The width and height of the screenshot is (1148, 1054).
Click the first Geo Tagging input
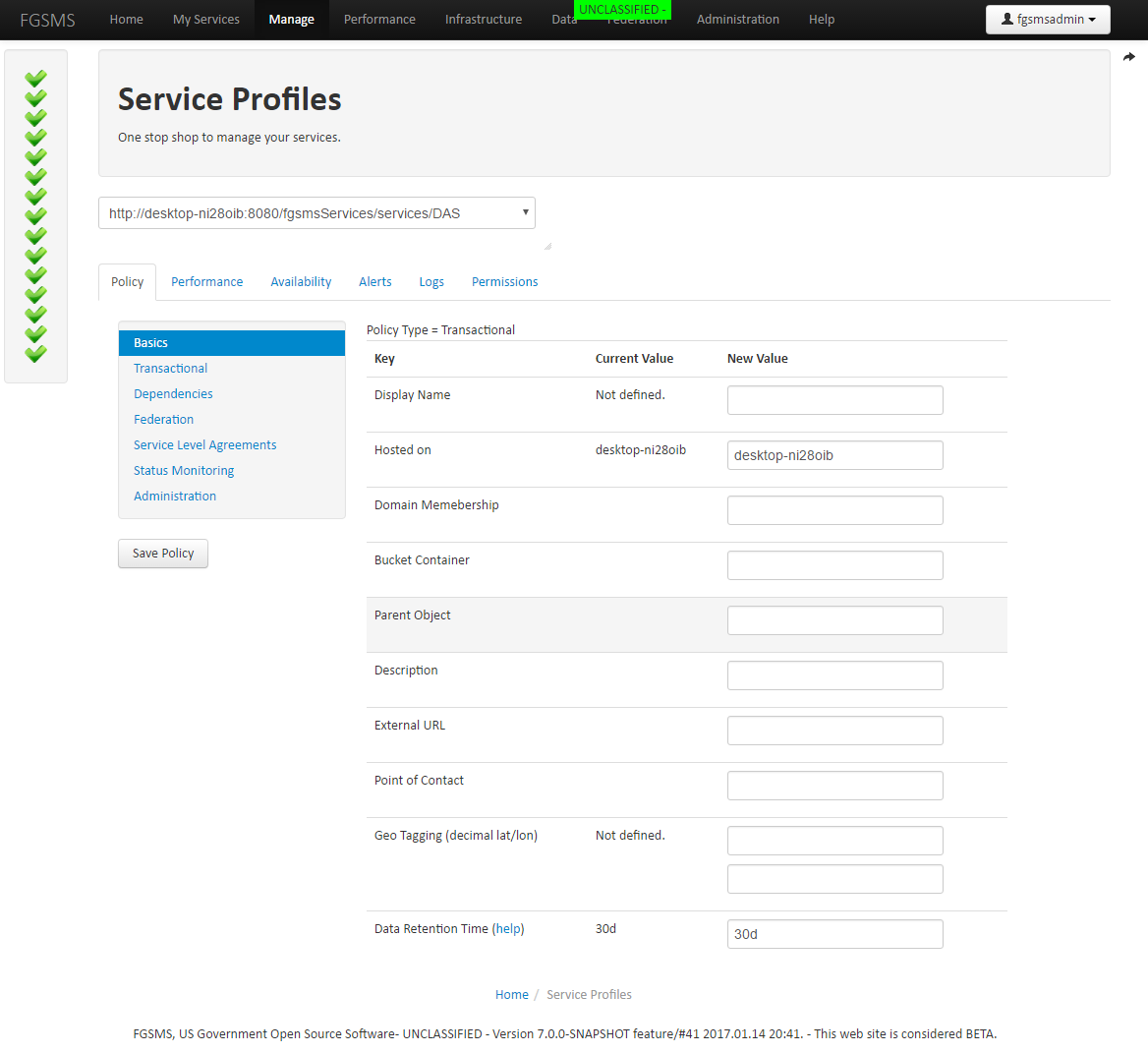(x=835, y=841)
